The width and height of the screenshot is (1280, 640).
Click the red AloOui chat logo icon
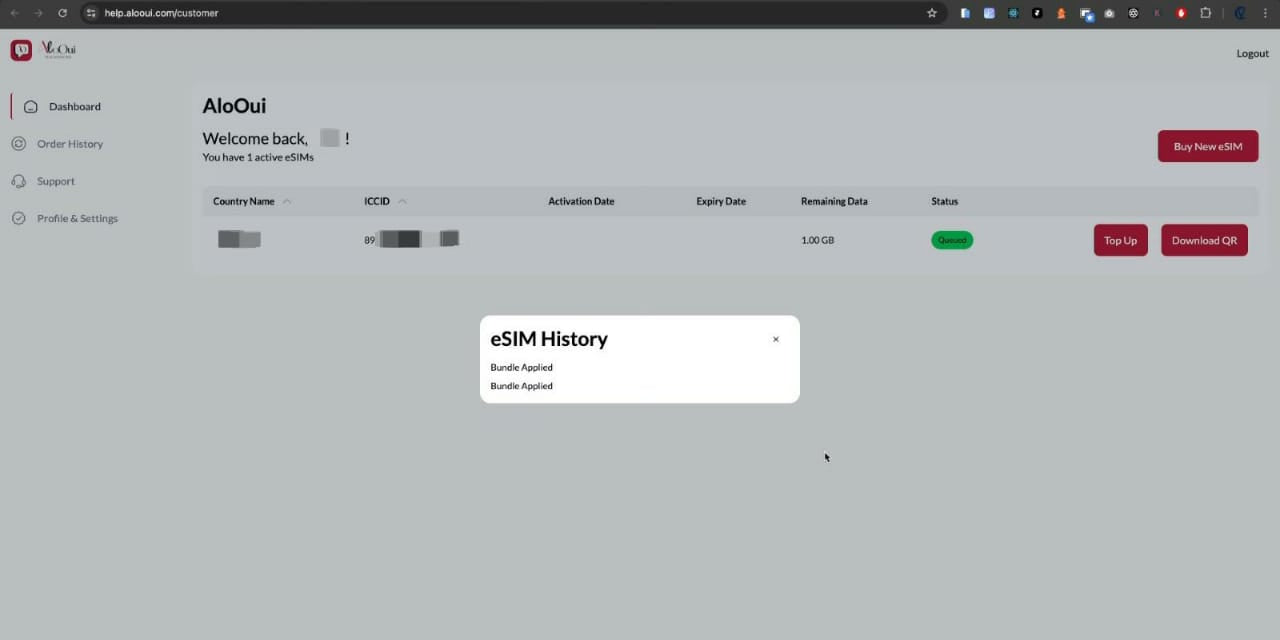point(21,50)
